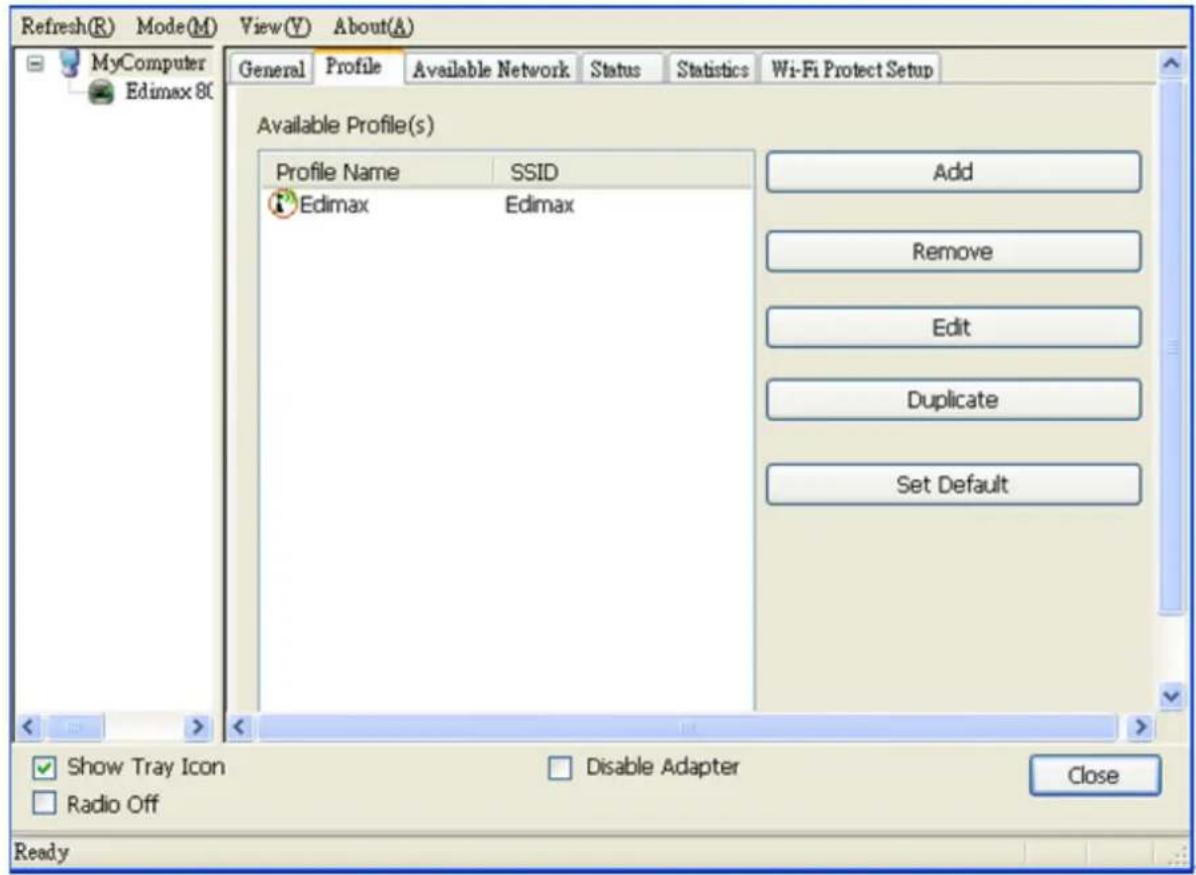The height and width of the screenshot is (875, 1196).
Task: Check the Disable Adapter checkbox
Action: (560, 768)
